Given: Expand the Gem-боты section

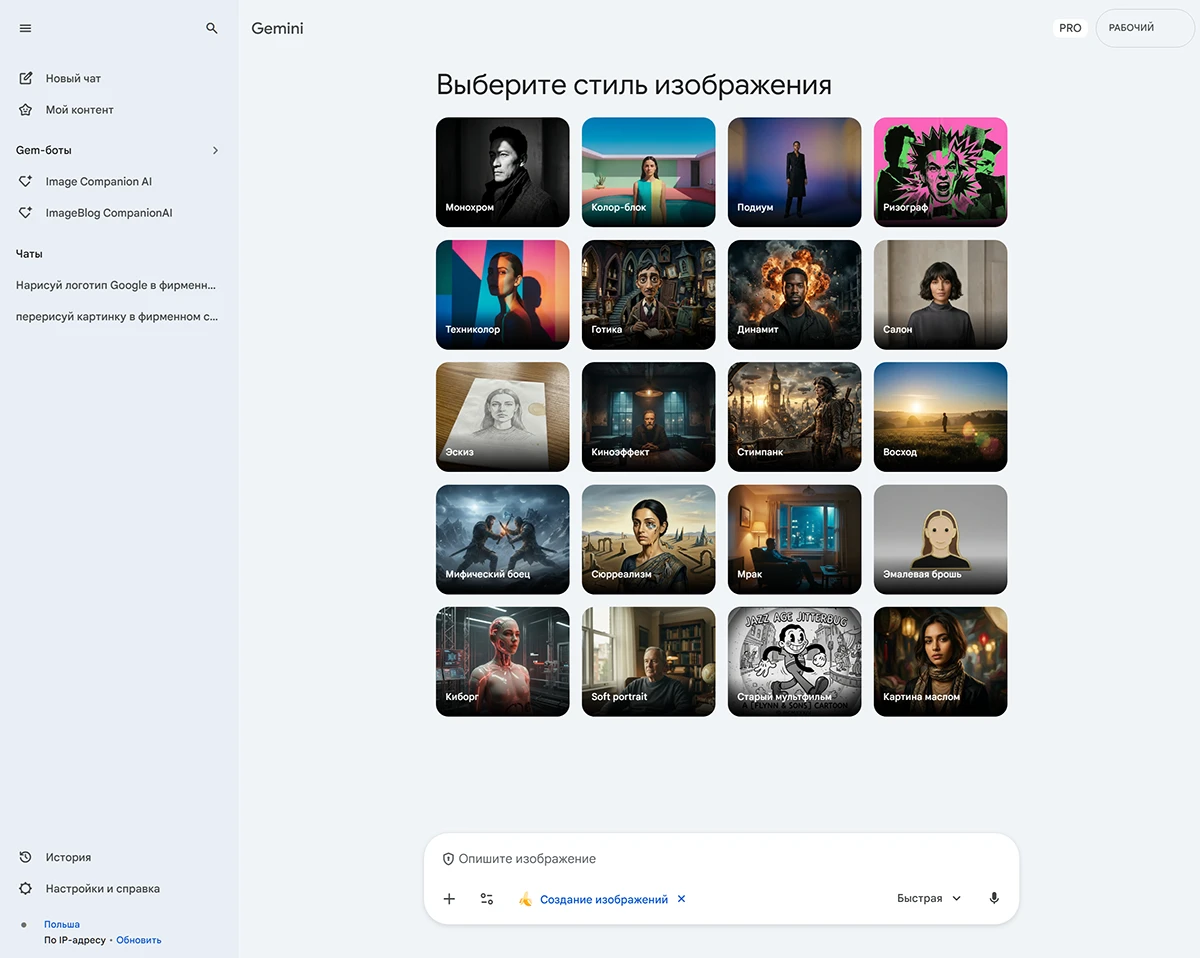Looking at the screenshot, I should (x=215, y=150).
